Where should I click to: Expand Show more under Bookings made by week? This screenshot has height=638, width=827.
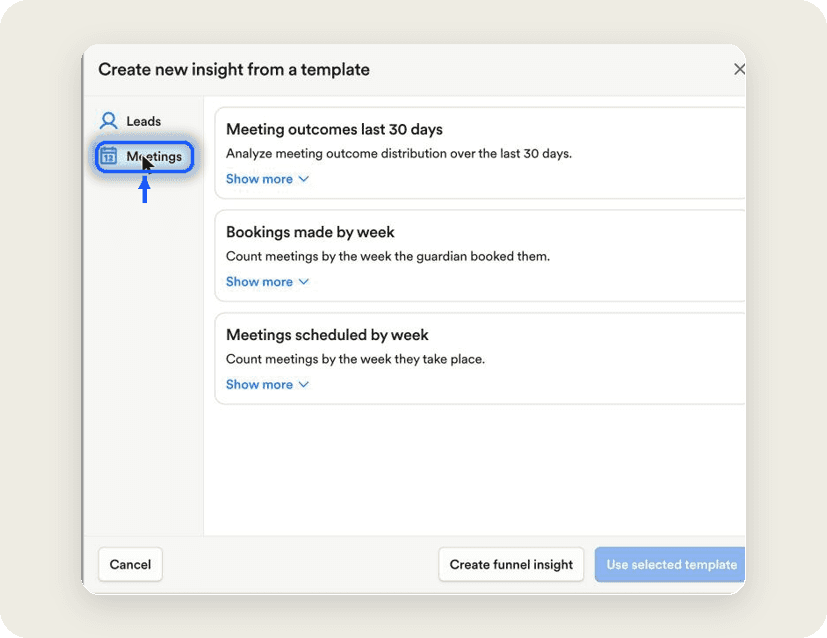(x=267, y=282)
